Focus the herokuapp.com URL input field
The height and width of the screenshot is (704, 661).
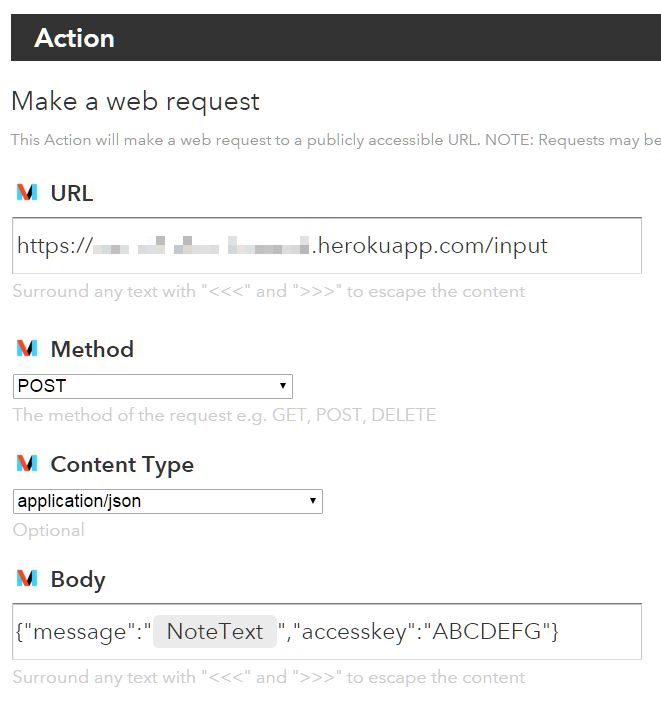(x=327, y=246)
